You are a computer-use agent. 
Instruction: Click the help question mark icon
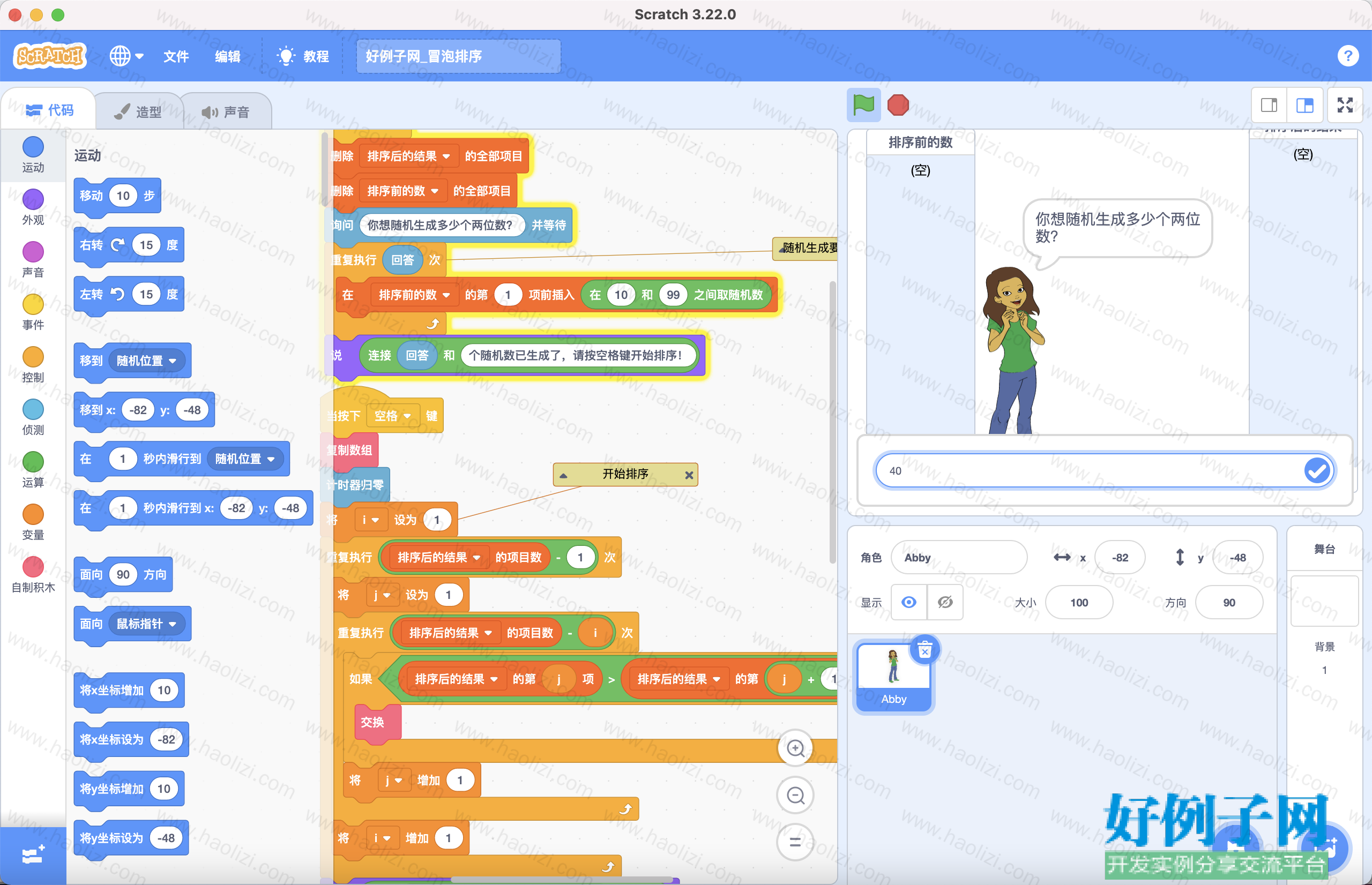[x=1347, y=56]
